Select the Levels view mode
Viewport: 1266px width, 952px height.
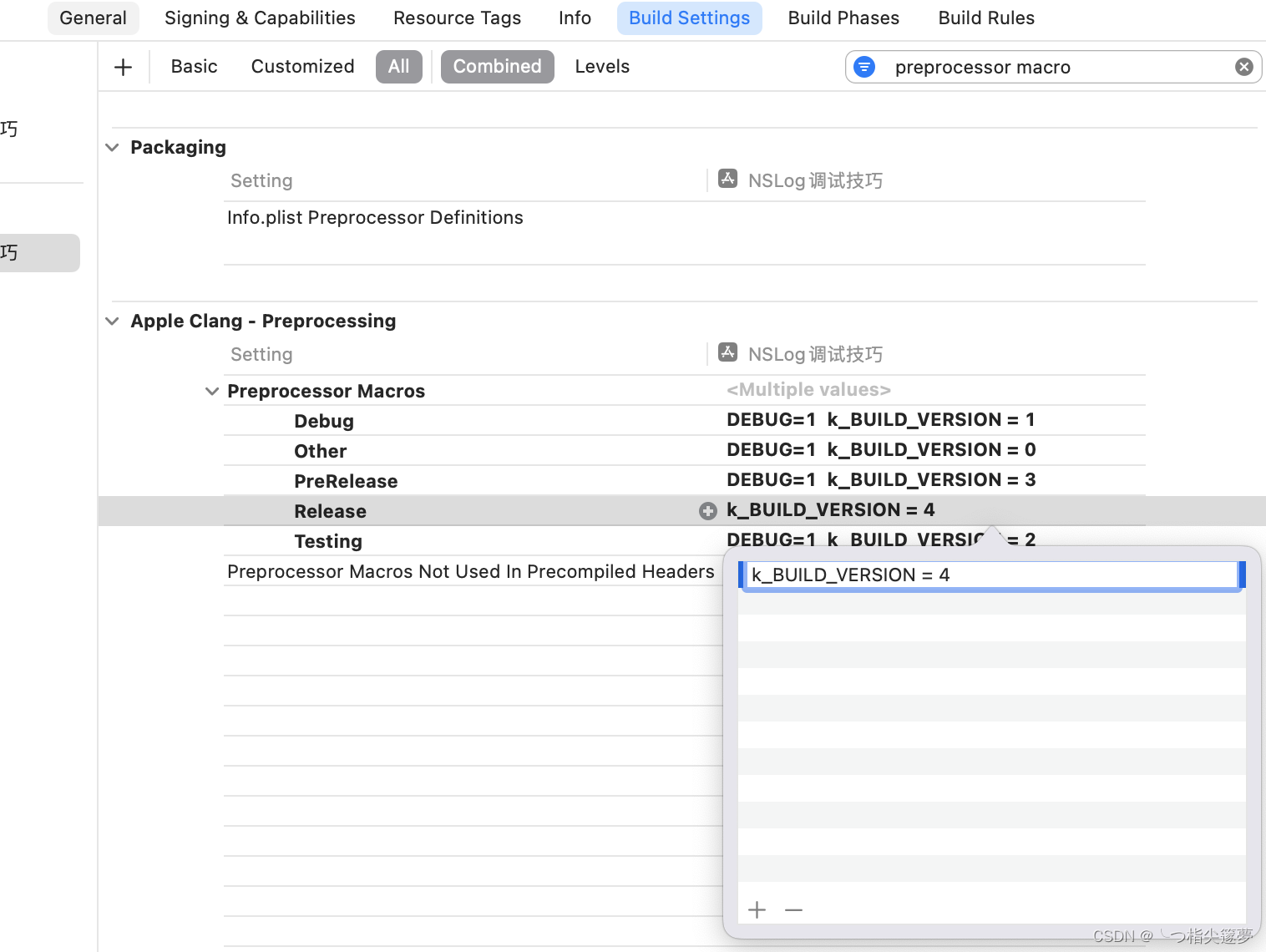click(x=602, y=67)
